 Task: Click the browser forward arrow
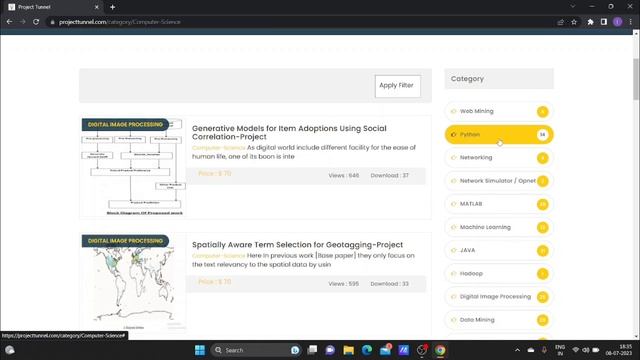(x=22, y=22)
